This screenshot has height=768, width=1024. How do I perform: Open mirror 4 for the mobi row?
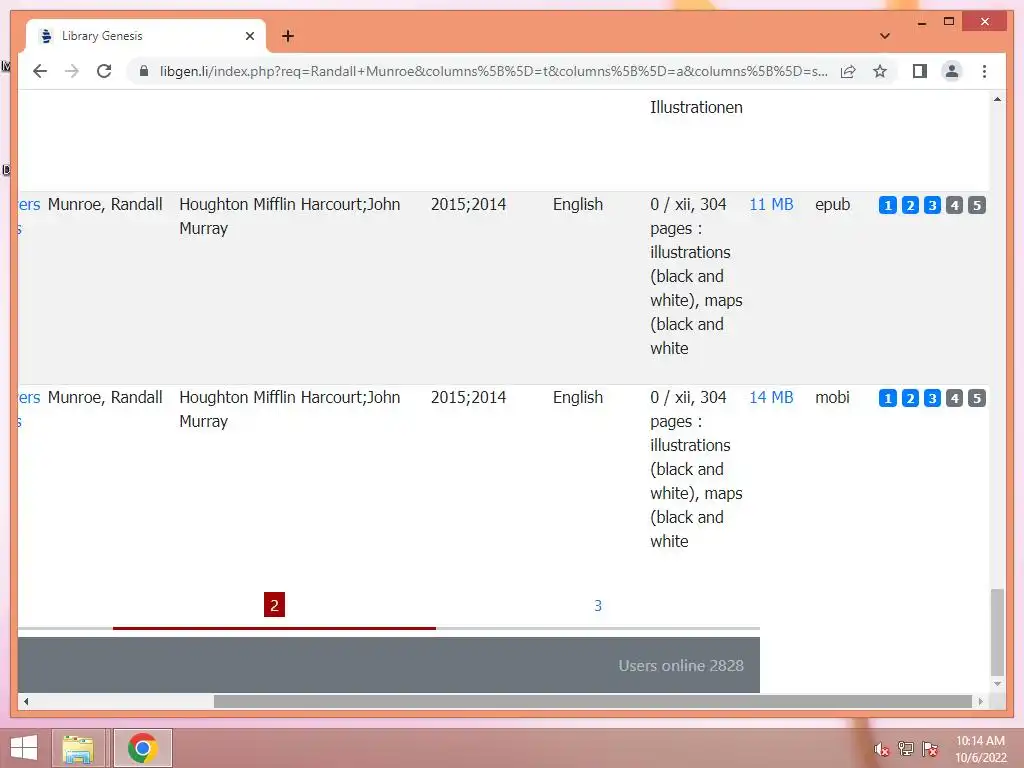coord(954,398)
